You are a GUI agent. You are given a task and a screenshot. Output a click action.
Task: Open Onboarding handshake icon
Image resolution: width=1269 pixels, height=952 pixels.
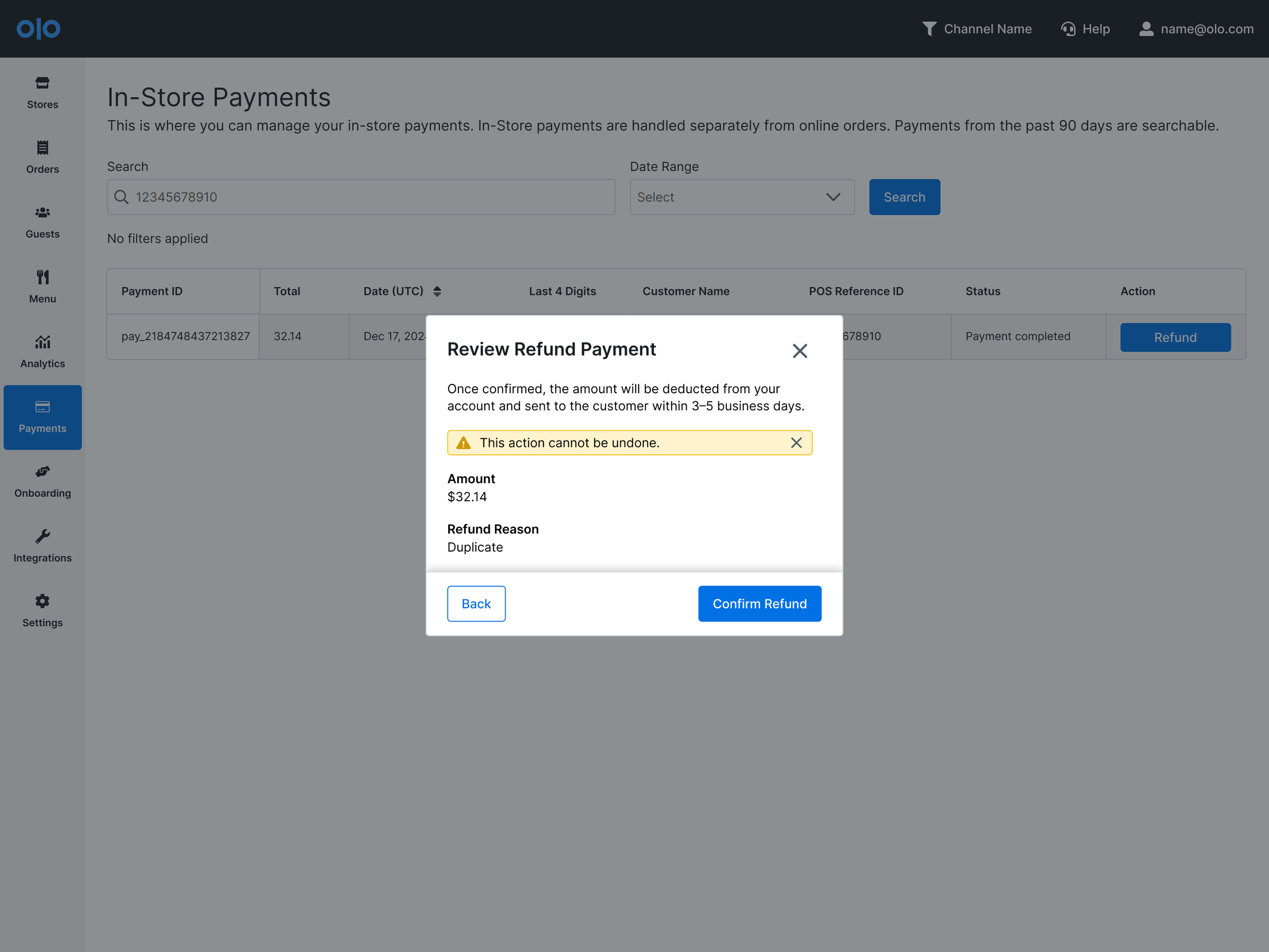pos(43,472)
